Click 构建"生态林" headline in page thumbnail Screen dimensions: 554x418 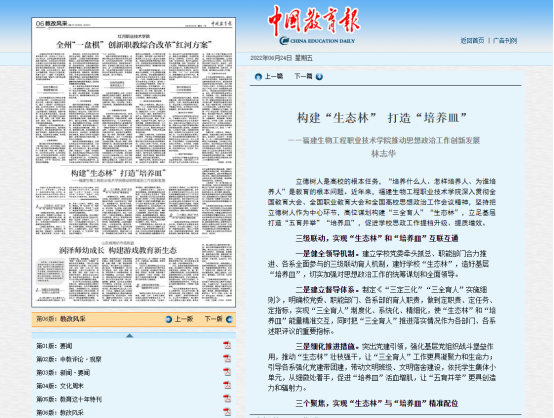[x=118, y=173]
